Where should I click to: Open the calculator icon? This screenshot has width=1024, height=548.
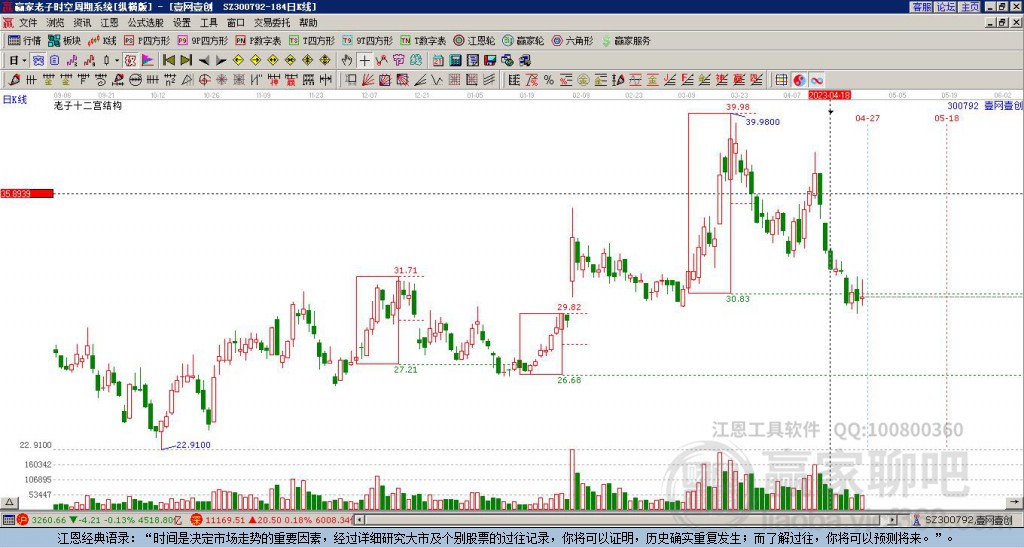[x=456, y=61]
